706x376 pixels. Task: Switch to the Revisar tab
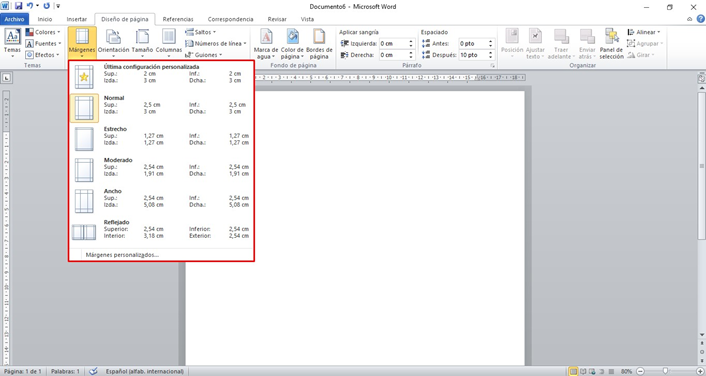pos(277,19)
